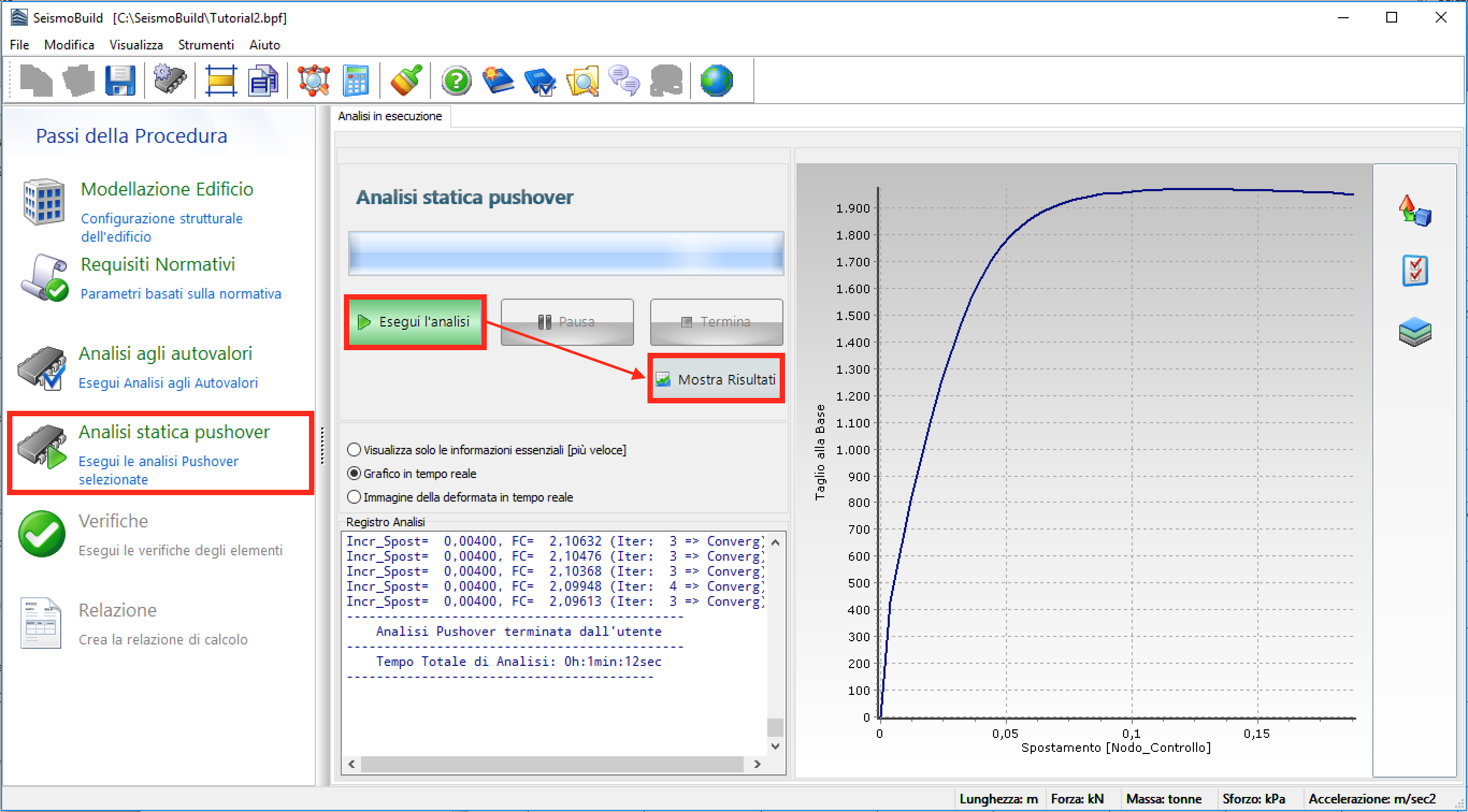Image resolution: width=1468 pixels, height=812 pixels.
Task: Click the paintbrush toolbar icon
Action: tap(406, 79)
